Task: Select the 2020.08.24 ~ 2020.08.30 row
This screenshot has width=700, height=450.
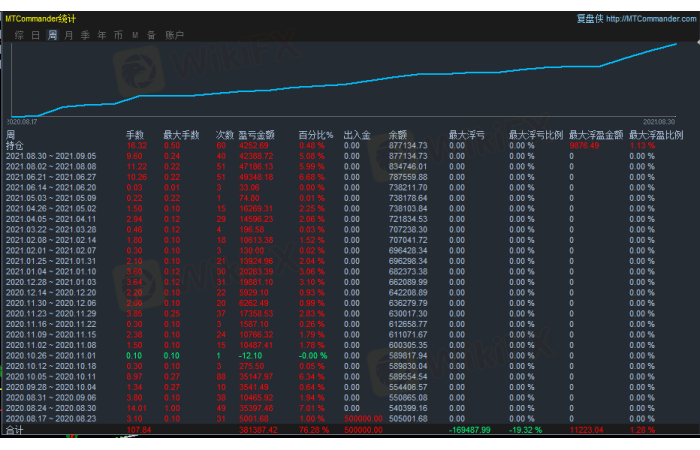Action: [346, 408]
